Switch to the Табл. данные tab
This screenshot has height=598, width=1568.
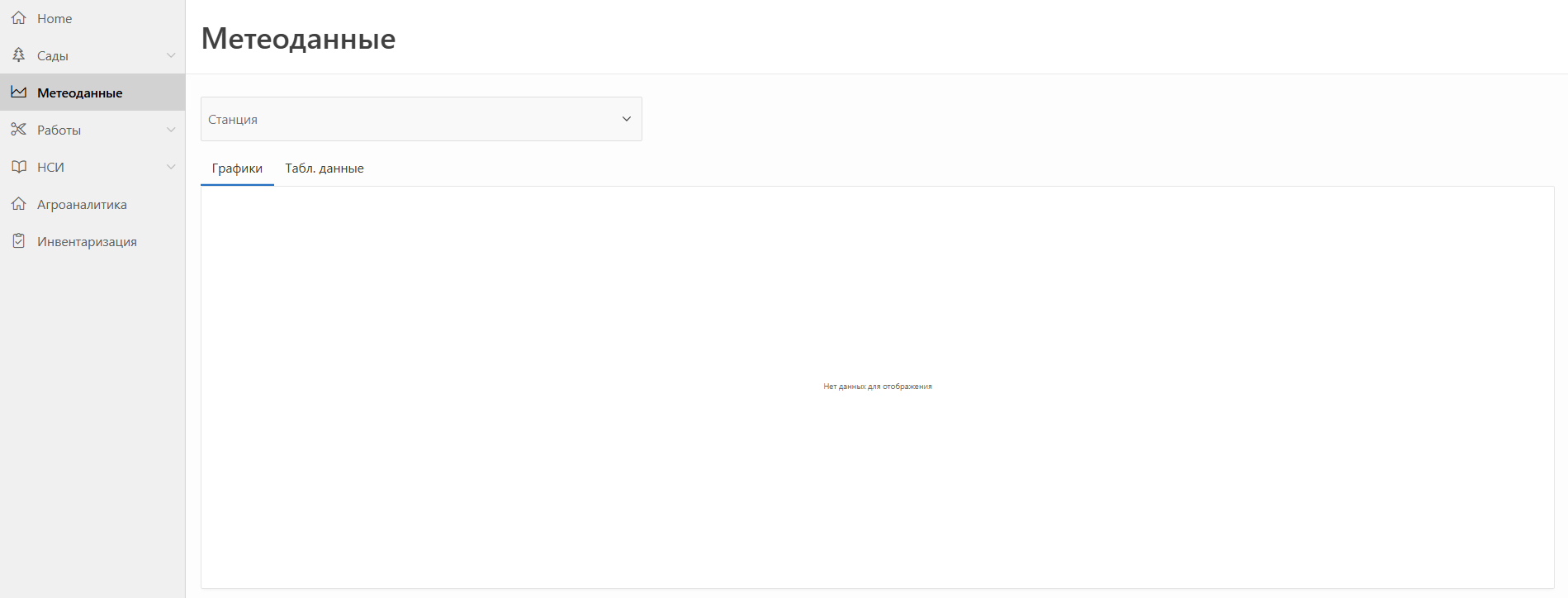324,168
